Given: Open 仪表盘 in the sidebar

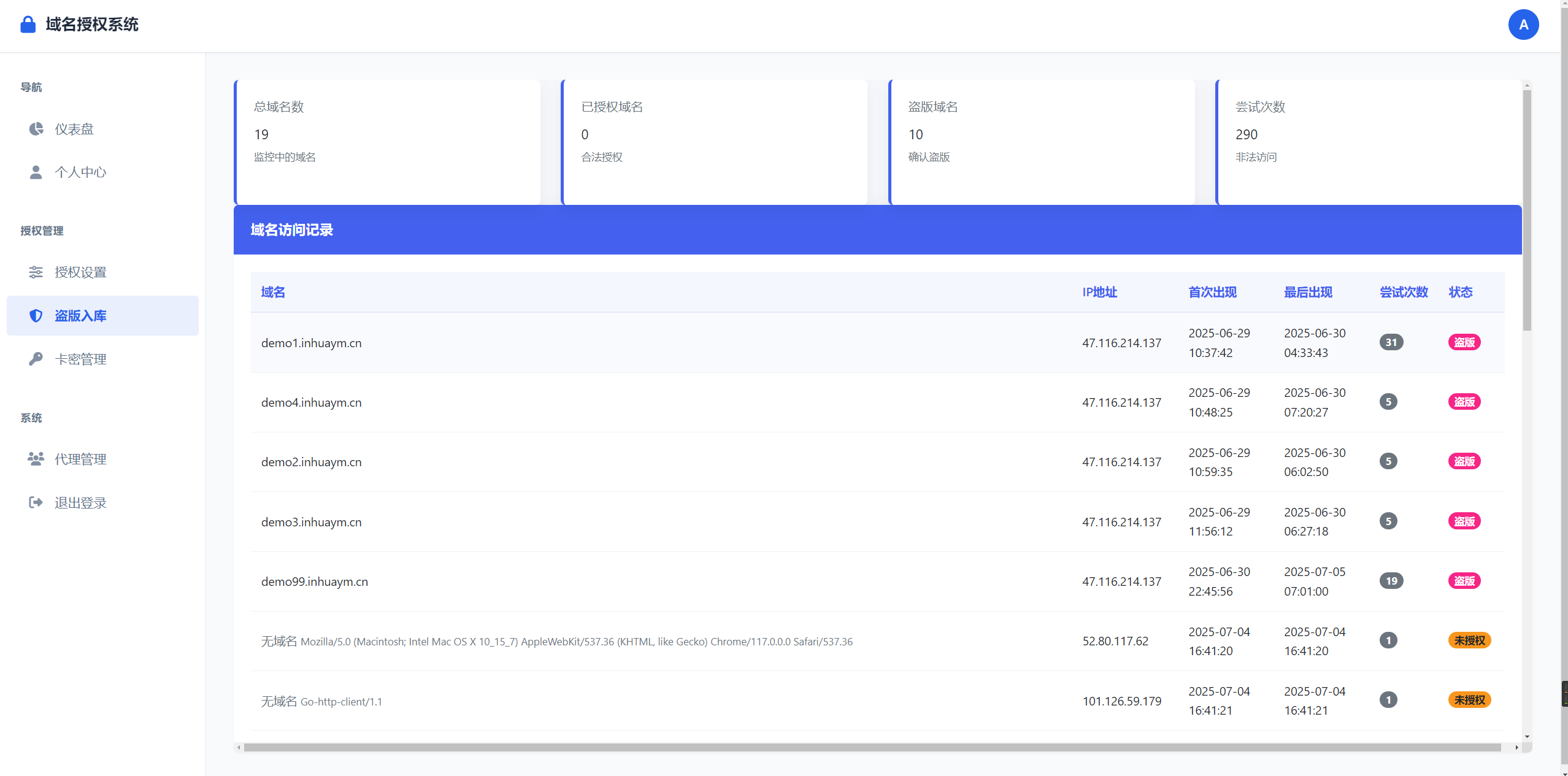Looking at the screenshot, I should (x=102, y=129).
